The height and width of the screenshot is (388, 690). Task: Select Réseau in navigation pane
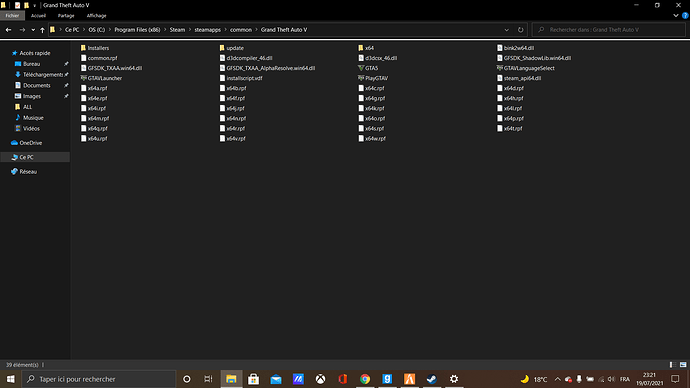28,172
